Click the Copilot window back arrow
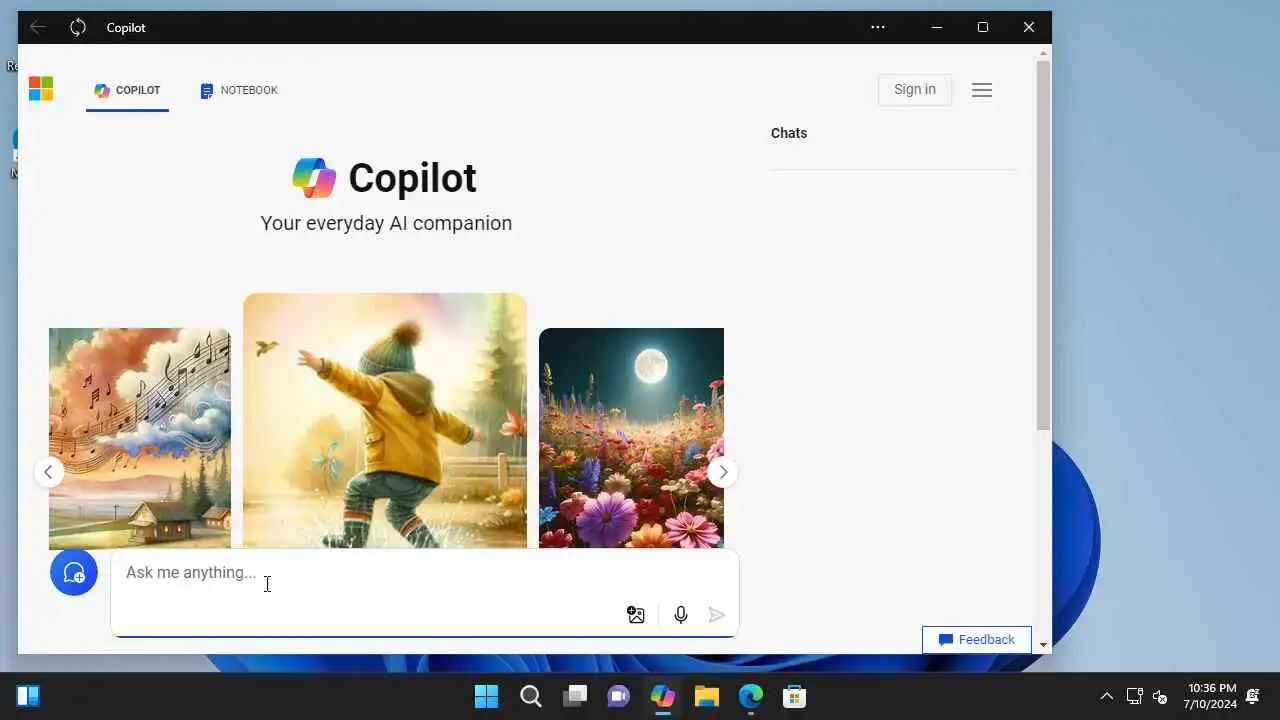 click(38, 27)
